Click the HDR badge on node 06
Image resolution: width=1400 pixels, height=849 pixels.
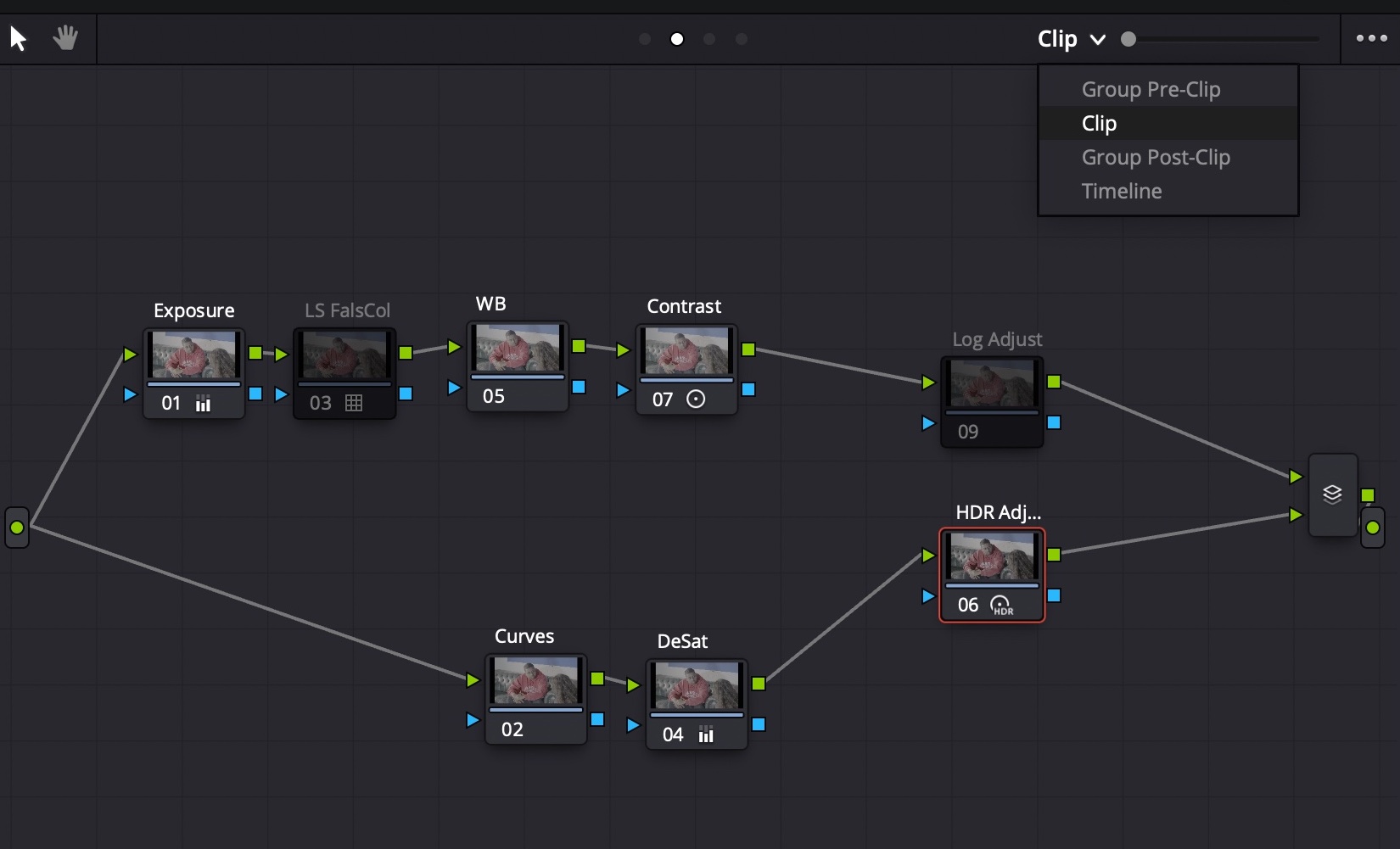click(1001, 606)
